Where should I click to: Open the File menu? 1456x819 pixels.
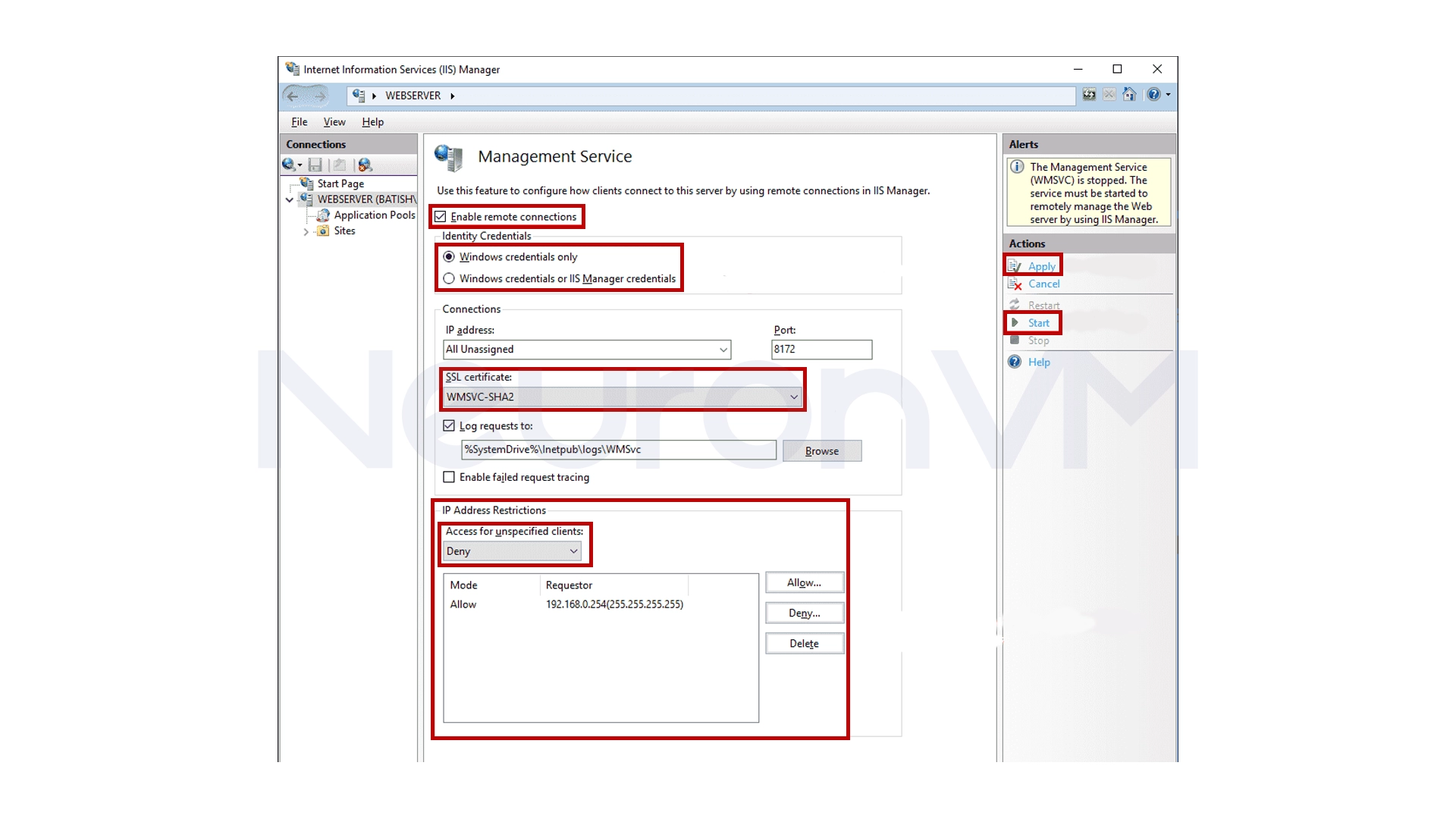pyautogui.click(x=299, y=122)
